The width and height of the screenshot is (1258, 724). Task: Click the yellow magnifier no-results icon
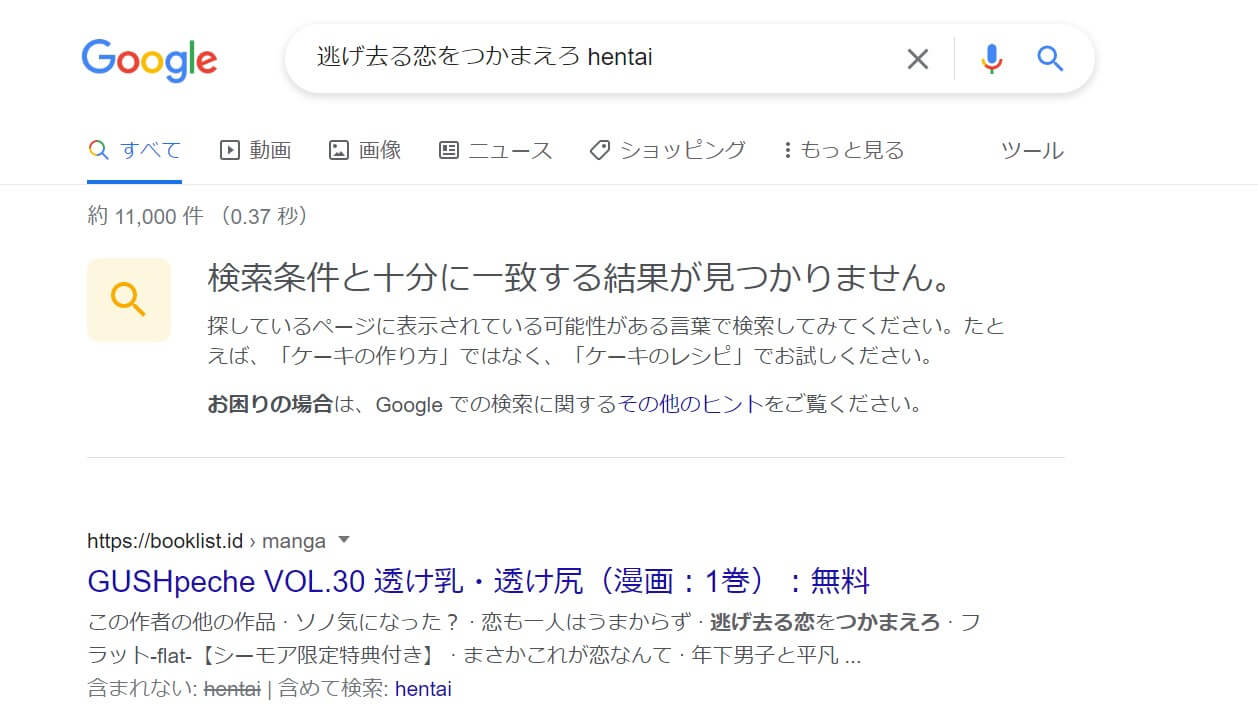click(129, 299)
